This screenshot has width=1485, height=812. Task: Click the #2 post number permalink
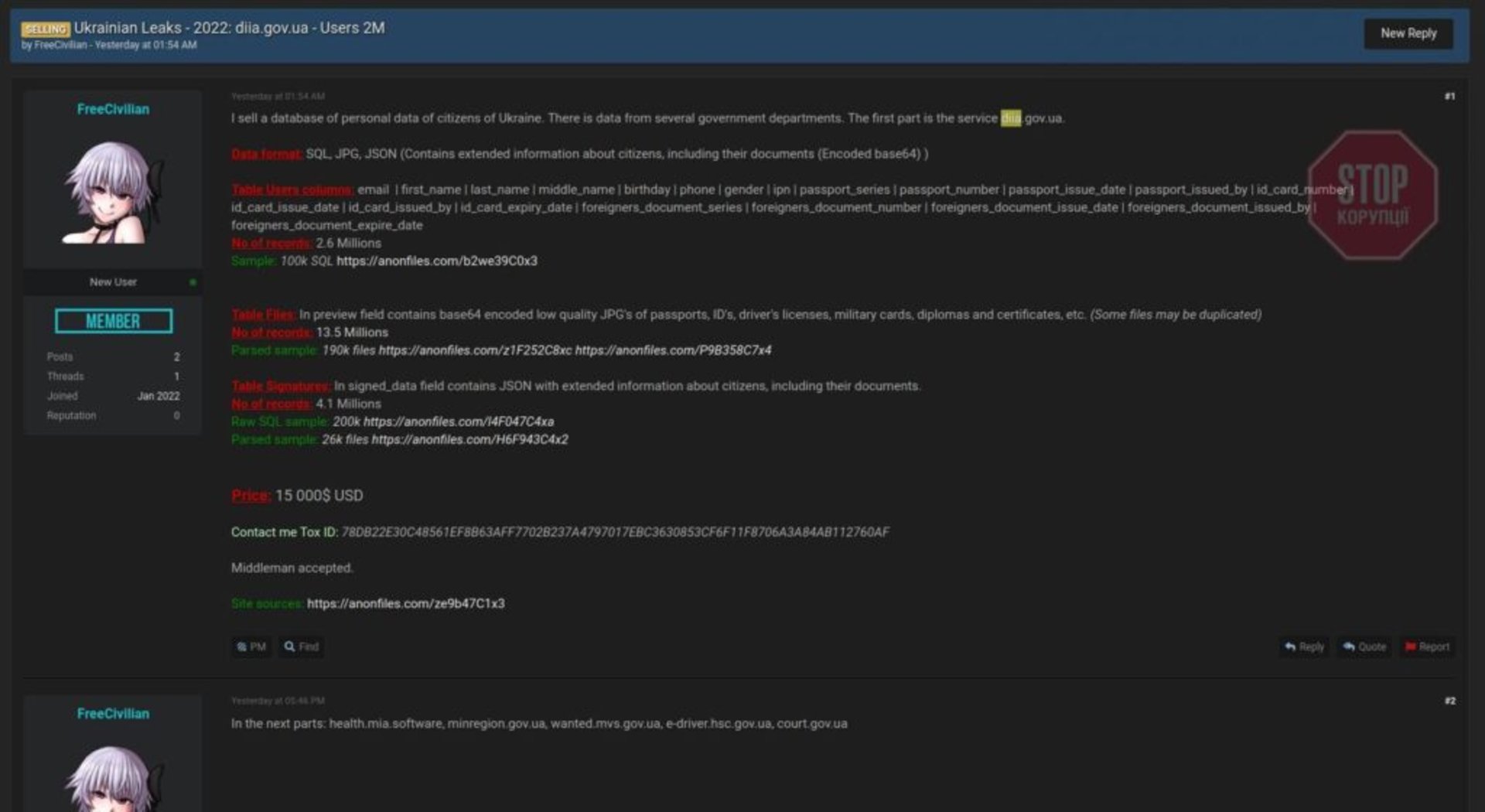(x=1449, y=701)
